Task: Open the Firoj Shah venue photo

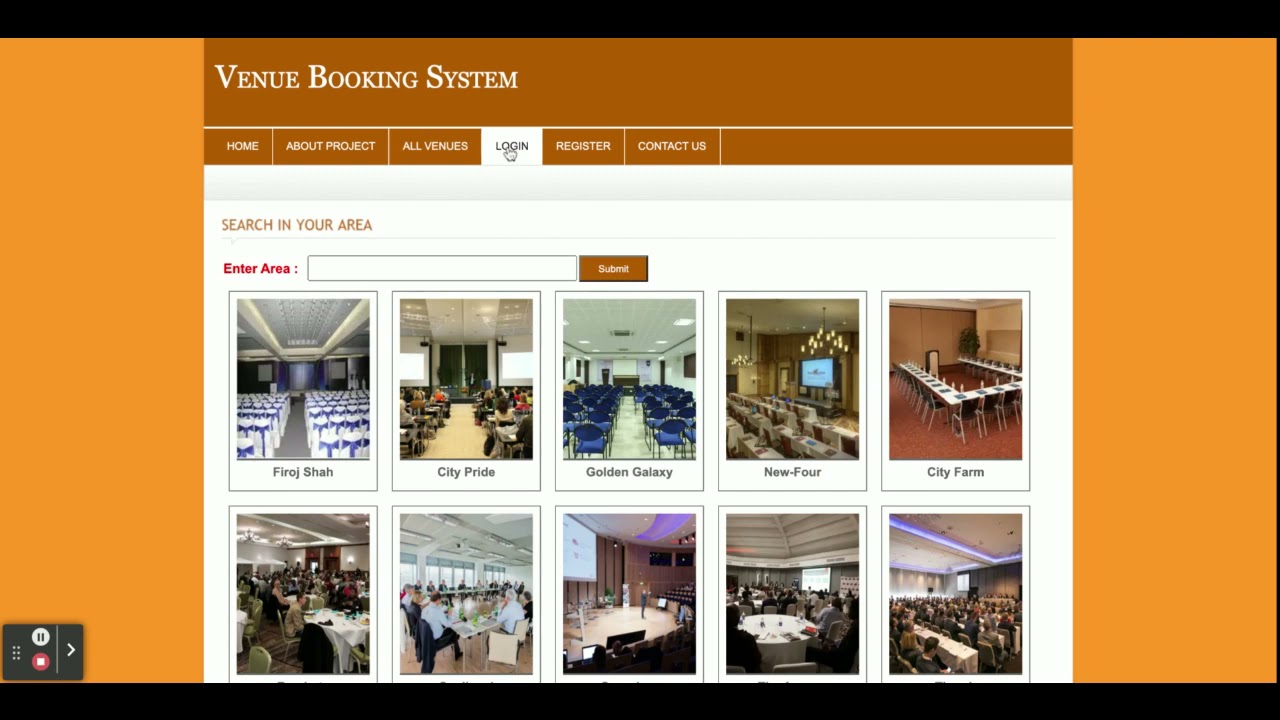Action: (x=303, y=379)
